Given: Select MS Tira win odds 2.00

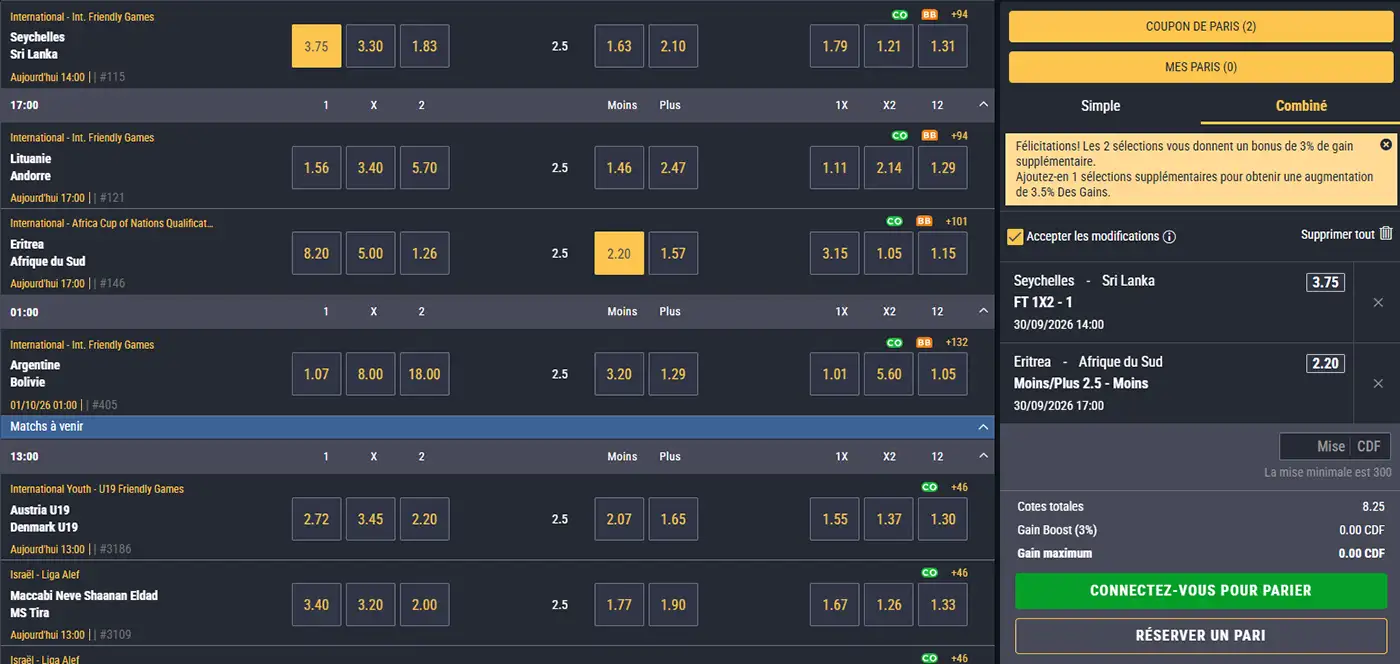Looking at the screenshot, I should coord(424,605).
